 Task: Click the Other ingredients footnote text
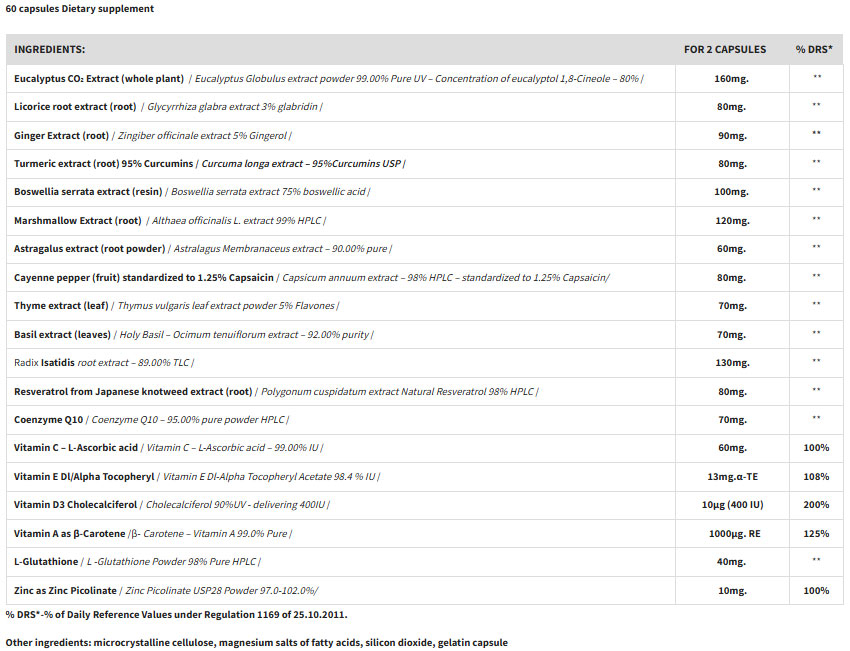[256, 642]
